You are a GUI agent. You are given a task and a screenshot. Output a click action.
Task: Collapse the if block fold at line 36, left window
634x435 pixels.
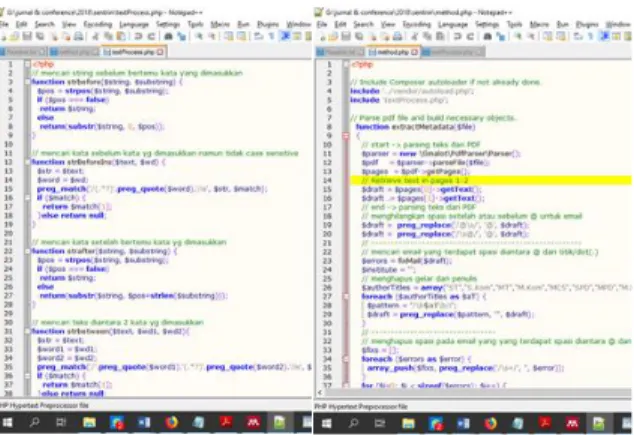[27, 376]
